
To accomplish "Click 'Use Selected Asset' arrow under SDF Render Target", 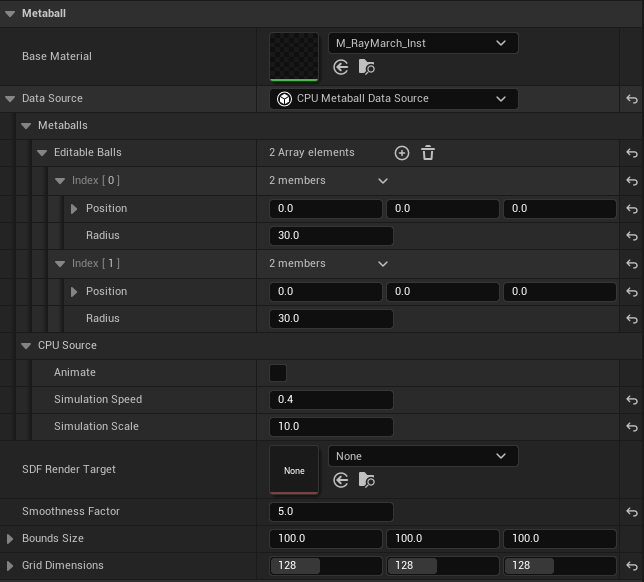I will 341,480.
